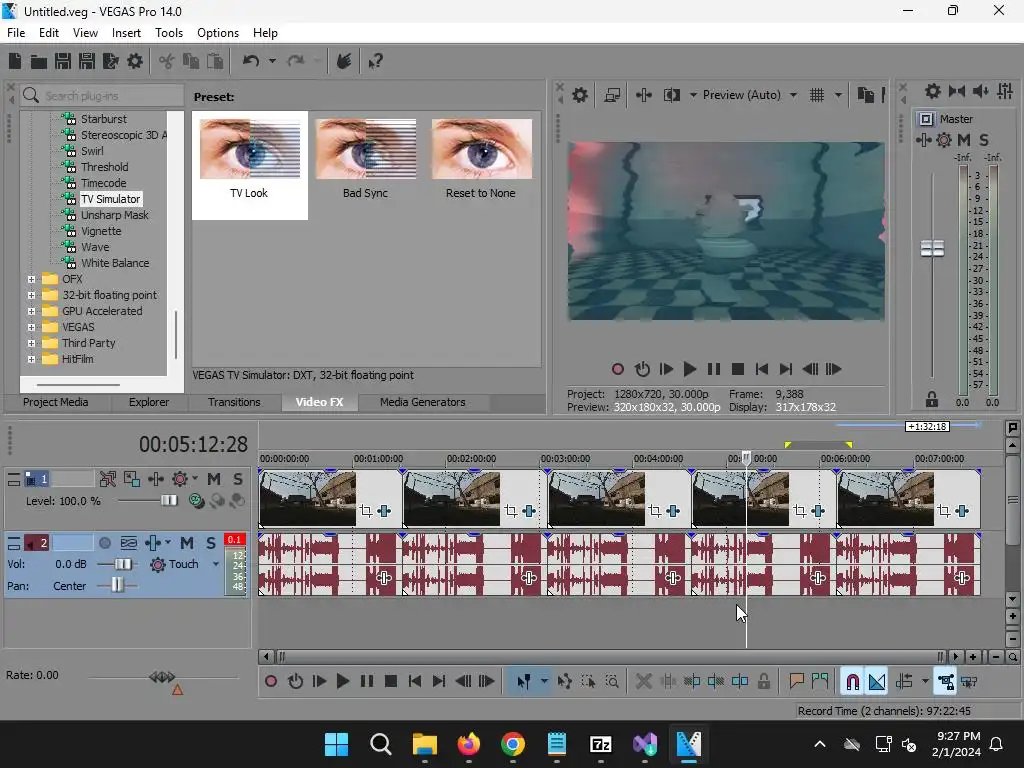Image resolution: width=1024 pixels, height=768 pixels.
Task: Click the track 2 pan slider
Action: (x=117, y=585)
